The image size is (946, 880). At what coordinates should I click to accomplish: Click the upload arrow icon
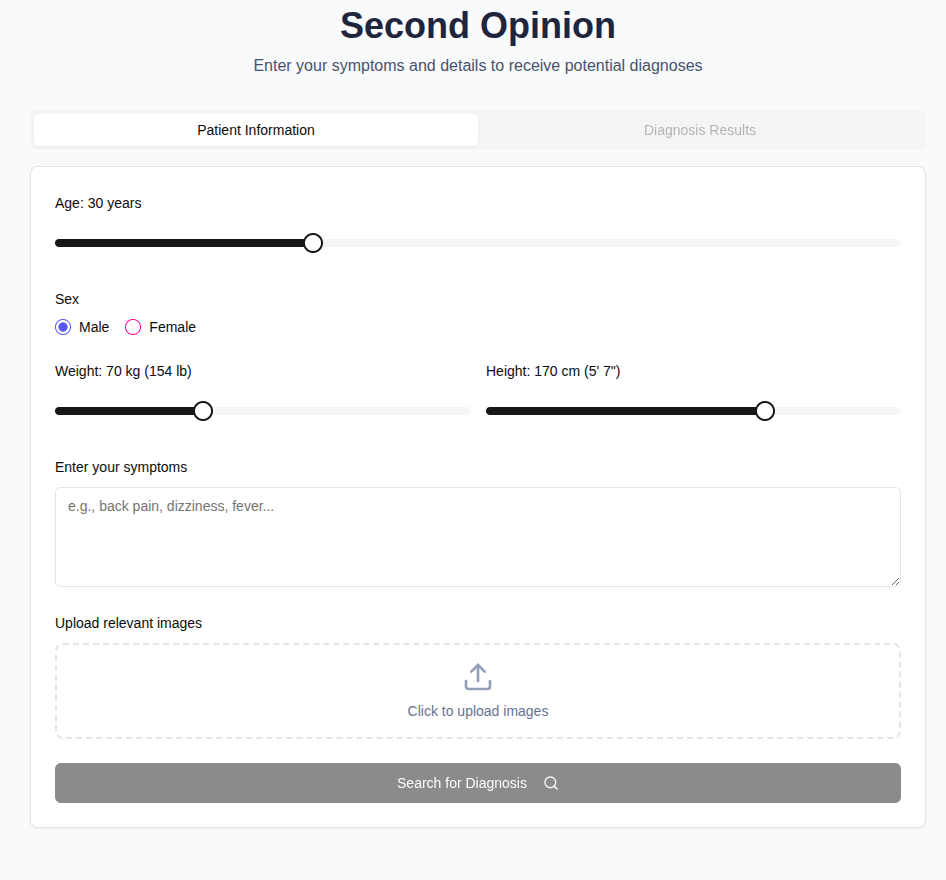478,677
